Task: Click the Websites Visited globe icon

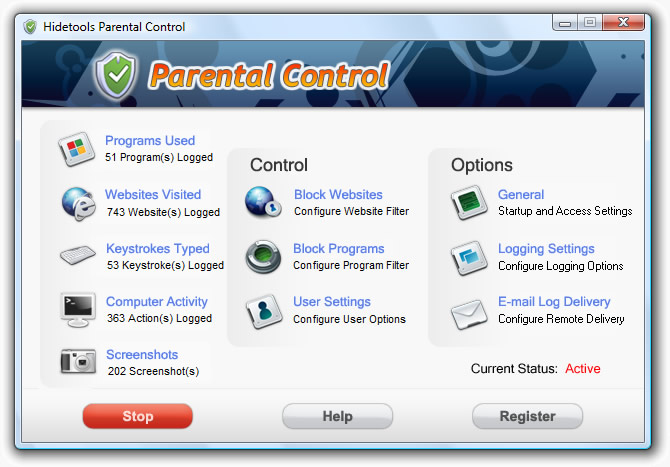Action: pyautogui.click(x=78, y=203)
